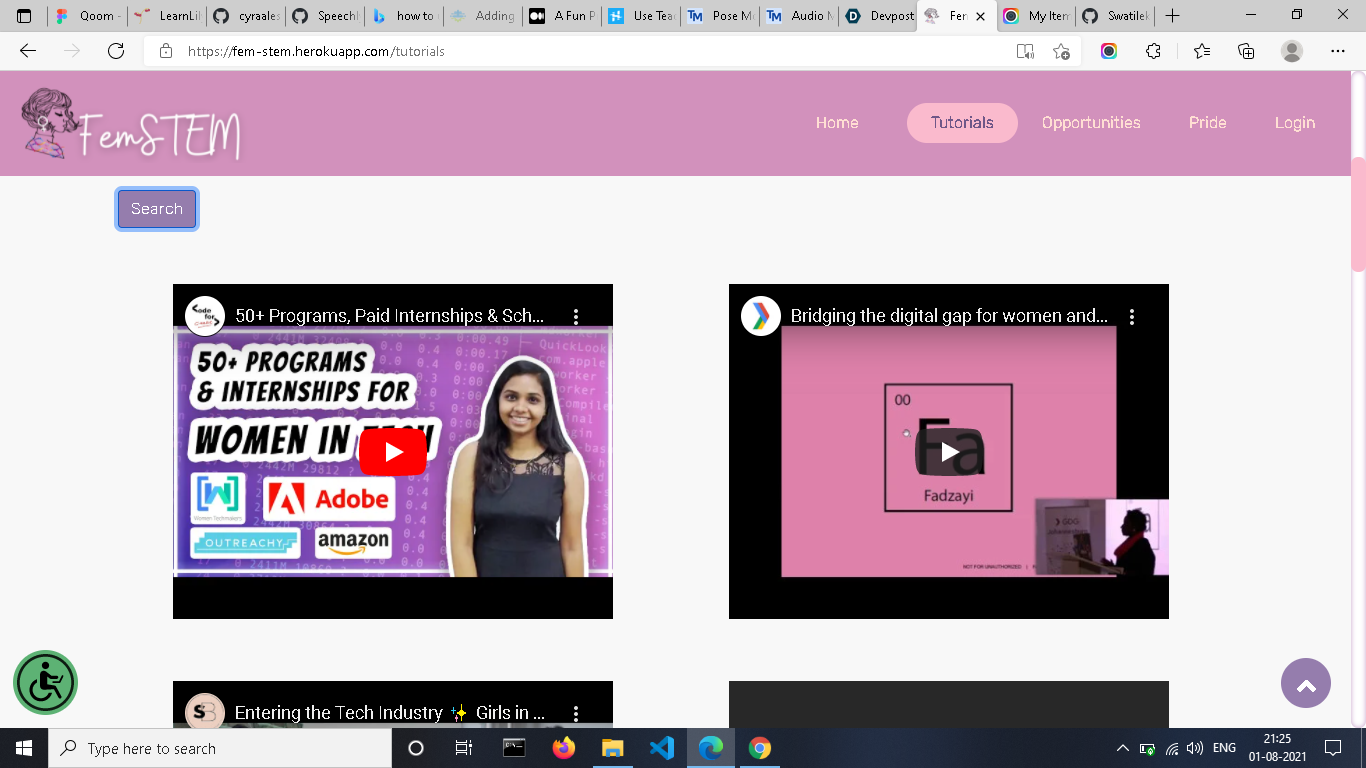Click channel avatar on Entering Tech Industry video
The image size is (1366, 768).
[x=205, y=712]
